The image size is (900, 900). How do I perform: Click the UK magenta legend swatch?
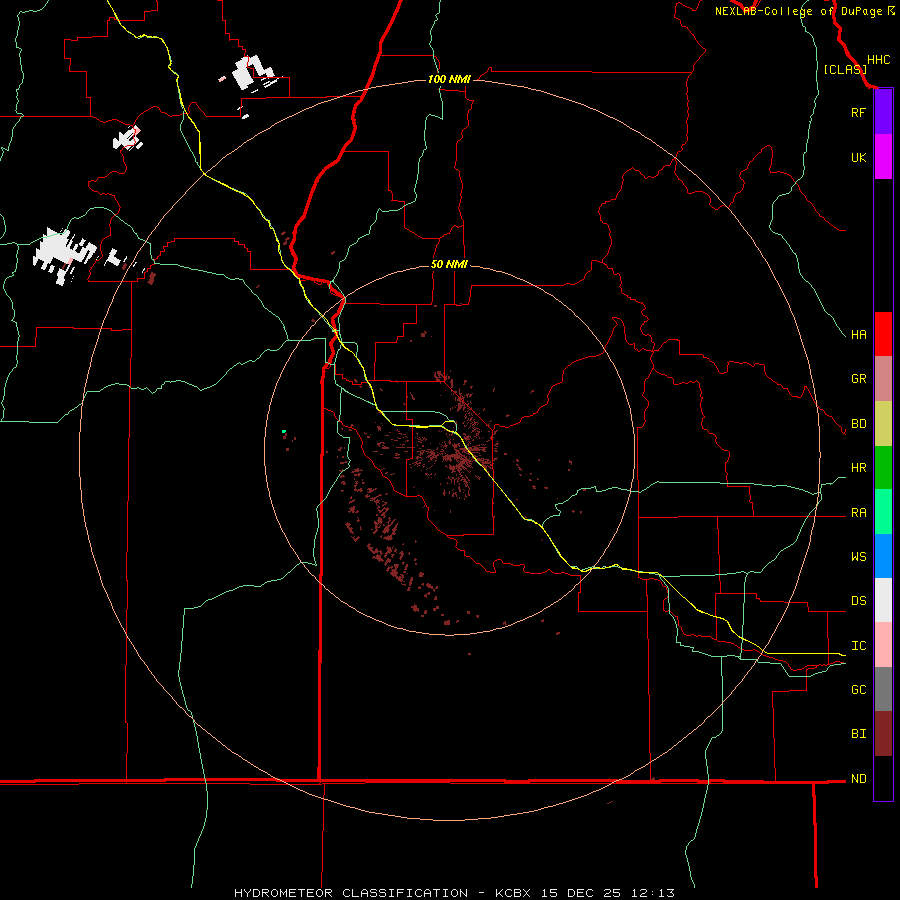click(x=883, y=157)
